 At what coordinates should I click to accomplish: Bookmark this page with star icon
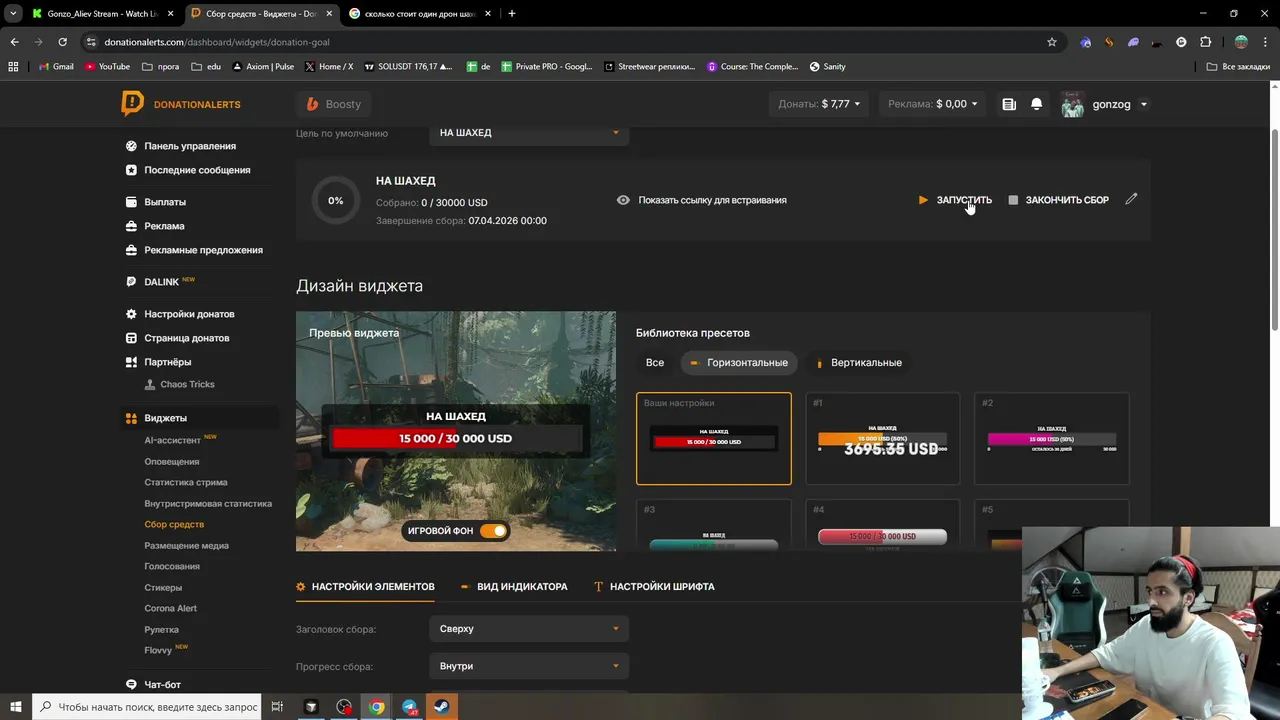pos(1052,42)
